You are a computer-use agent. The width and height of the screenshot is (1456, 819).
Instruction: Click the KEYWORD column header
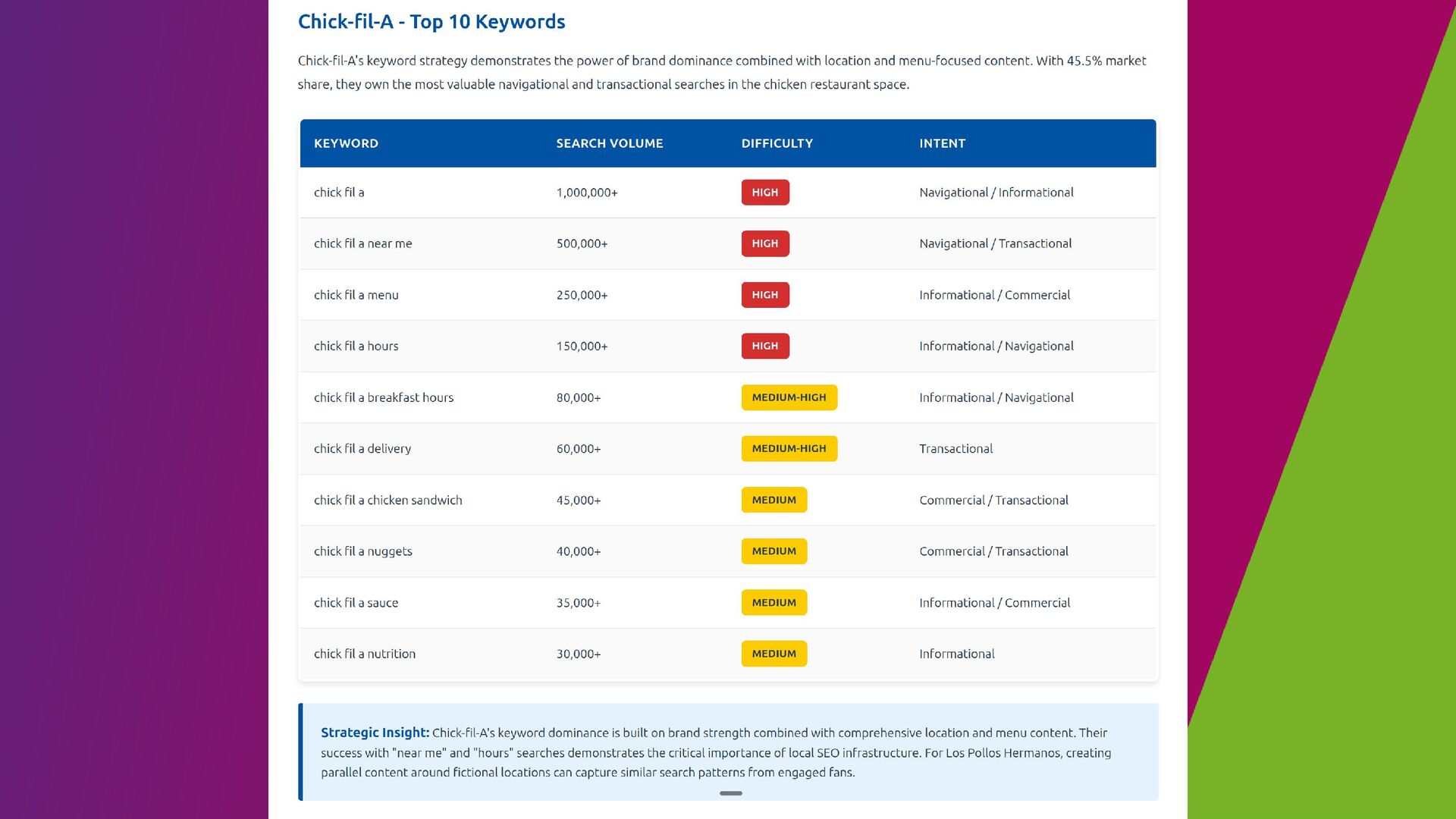click(346, 143)
